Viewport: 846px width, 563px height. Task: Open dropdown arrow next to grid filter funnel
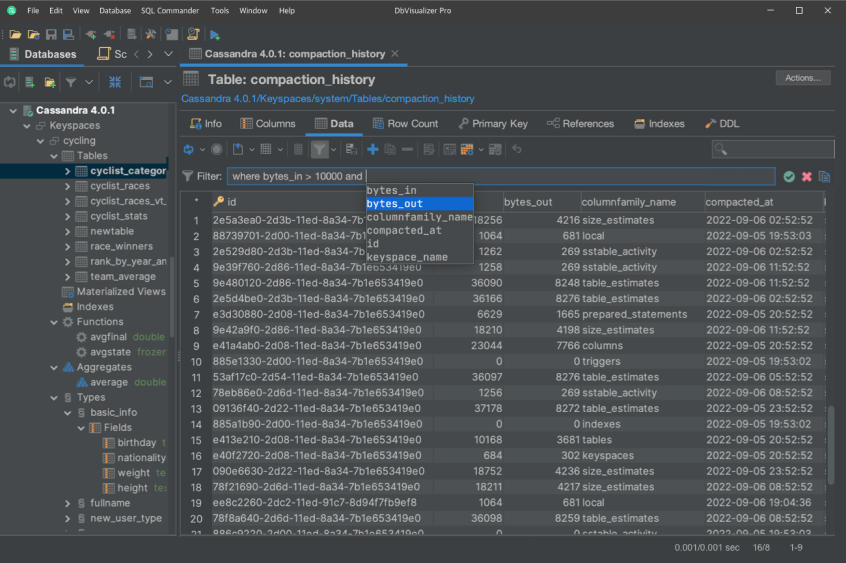point(333,150)
